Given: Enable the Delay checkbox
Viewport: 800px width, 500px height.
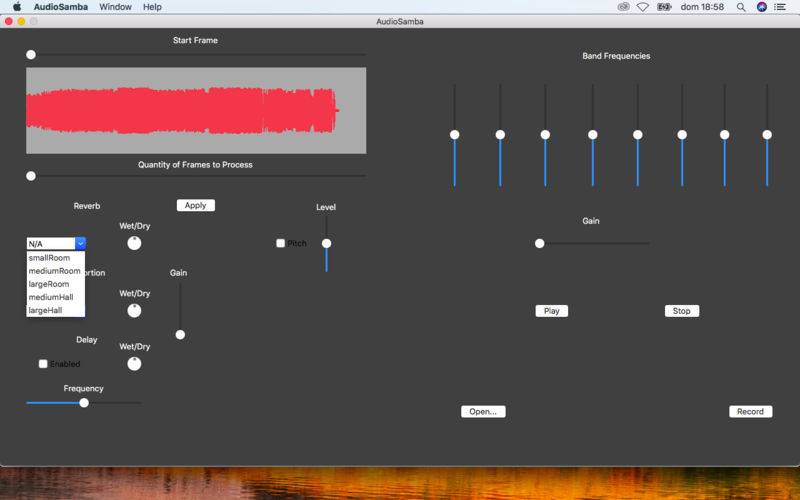Looking at the screenshot, I should pos(43,364).
